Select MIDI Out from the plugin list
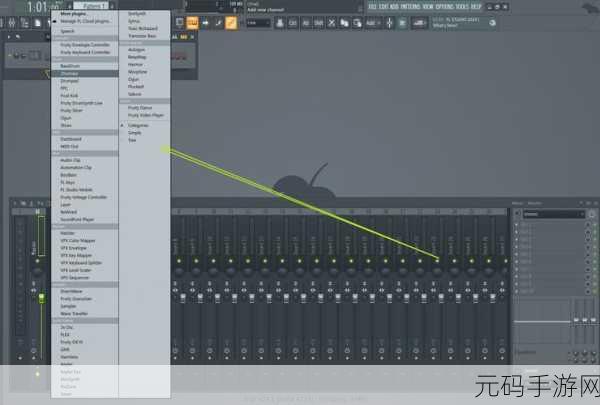This screenshot has height=405, width=600. click(69, 146)
